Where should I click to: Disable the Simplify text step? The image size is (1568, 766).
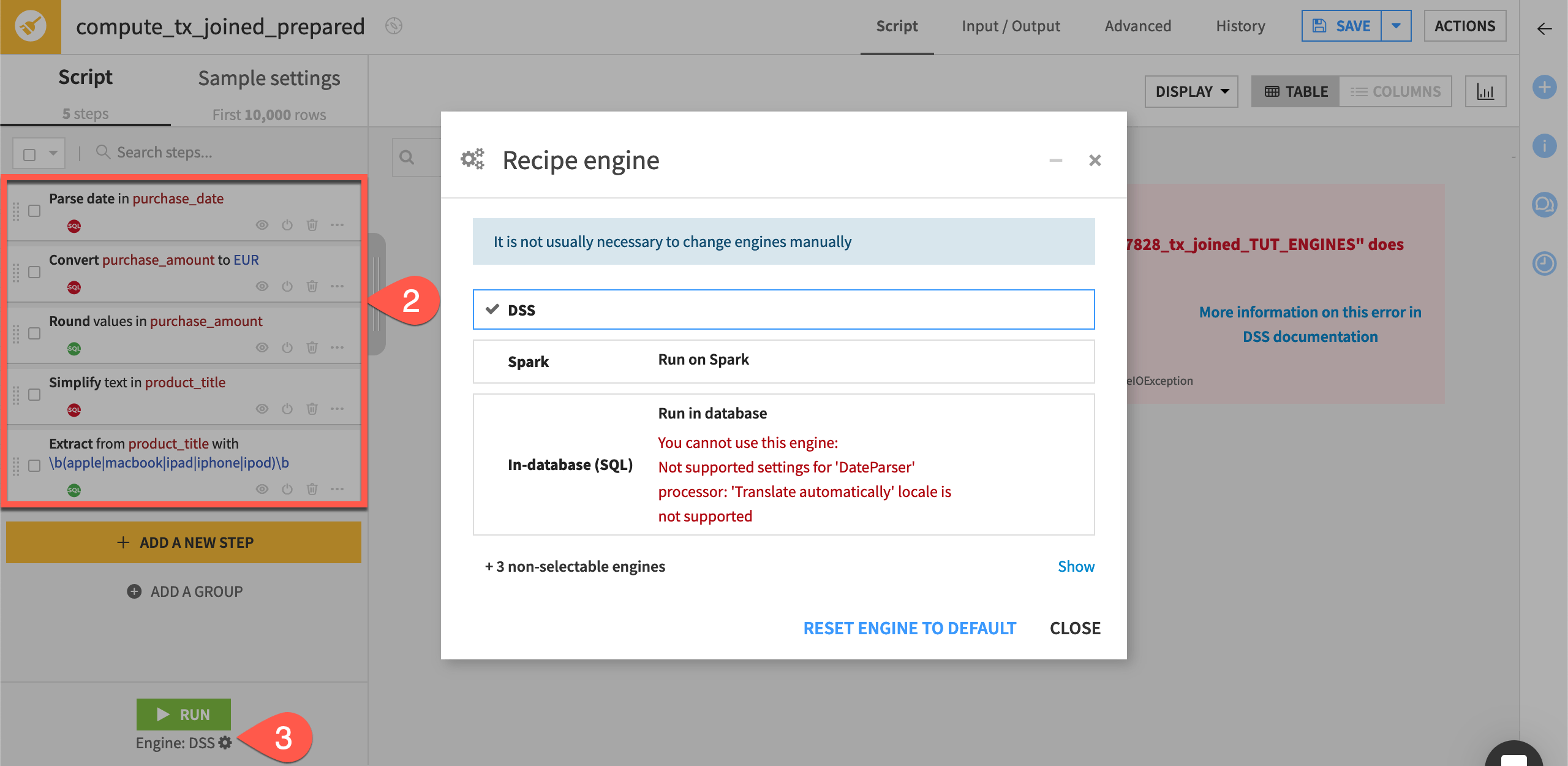287,409
